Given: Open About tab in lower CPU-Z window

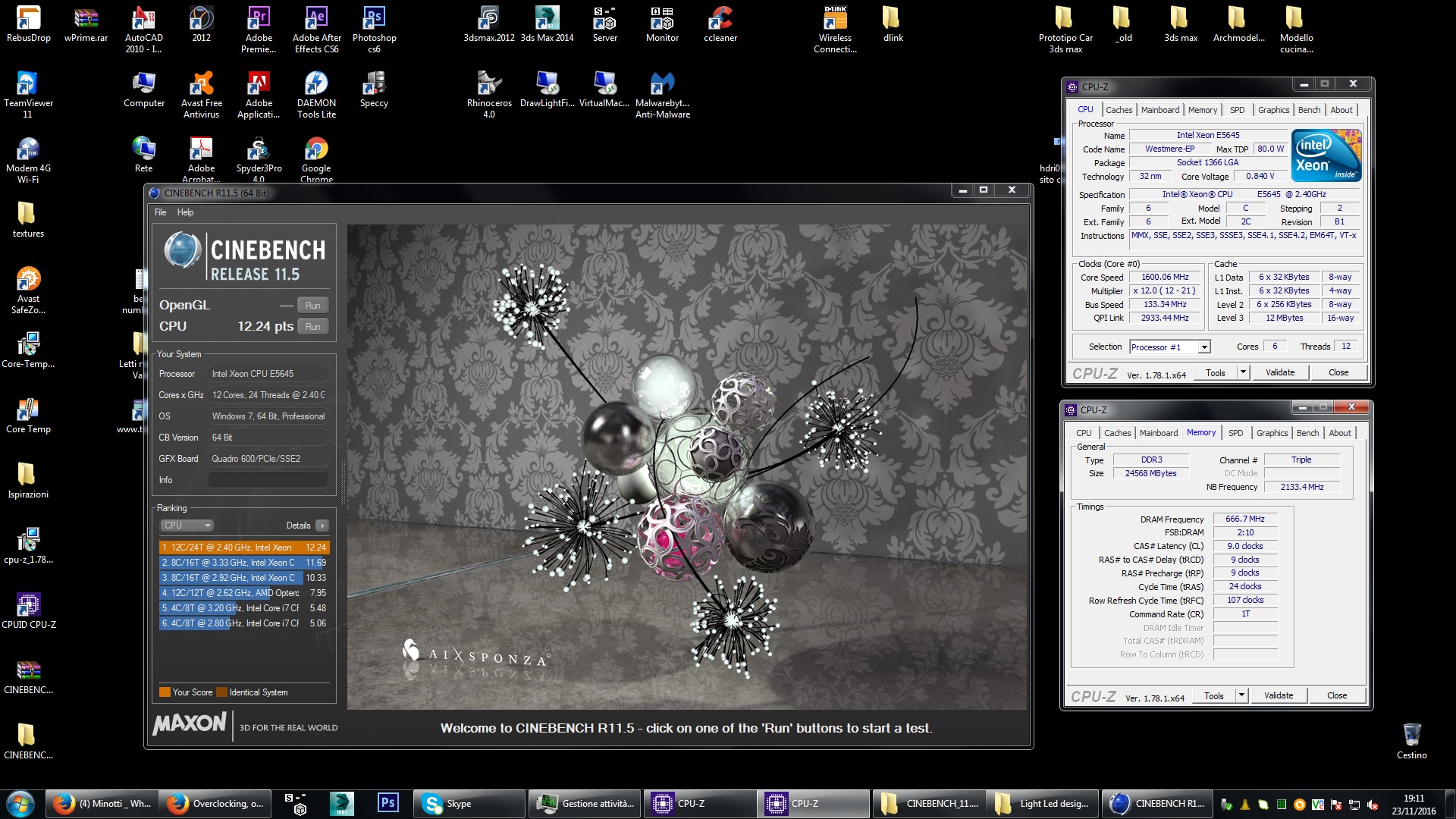Looking at the screenshot, I should [1340, 433].
